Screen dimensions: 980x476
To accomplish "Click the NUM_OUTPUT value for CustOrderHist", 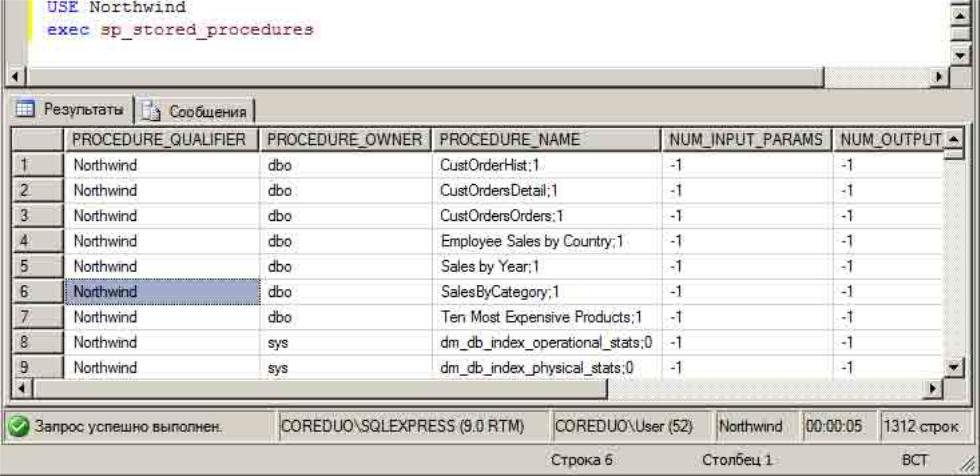I will 888,166.
